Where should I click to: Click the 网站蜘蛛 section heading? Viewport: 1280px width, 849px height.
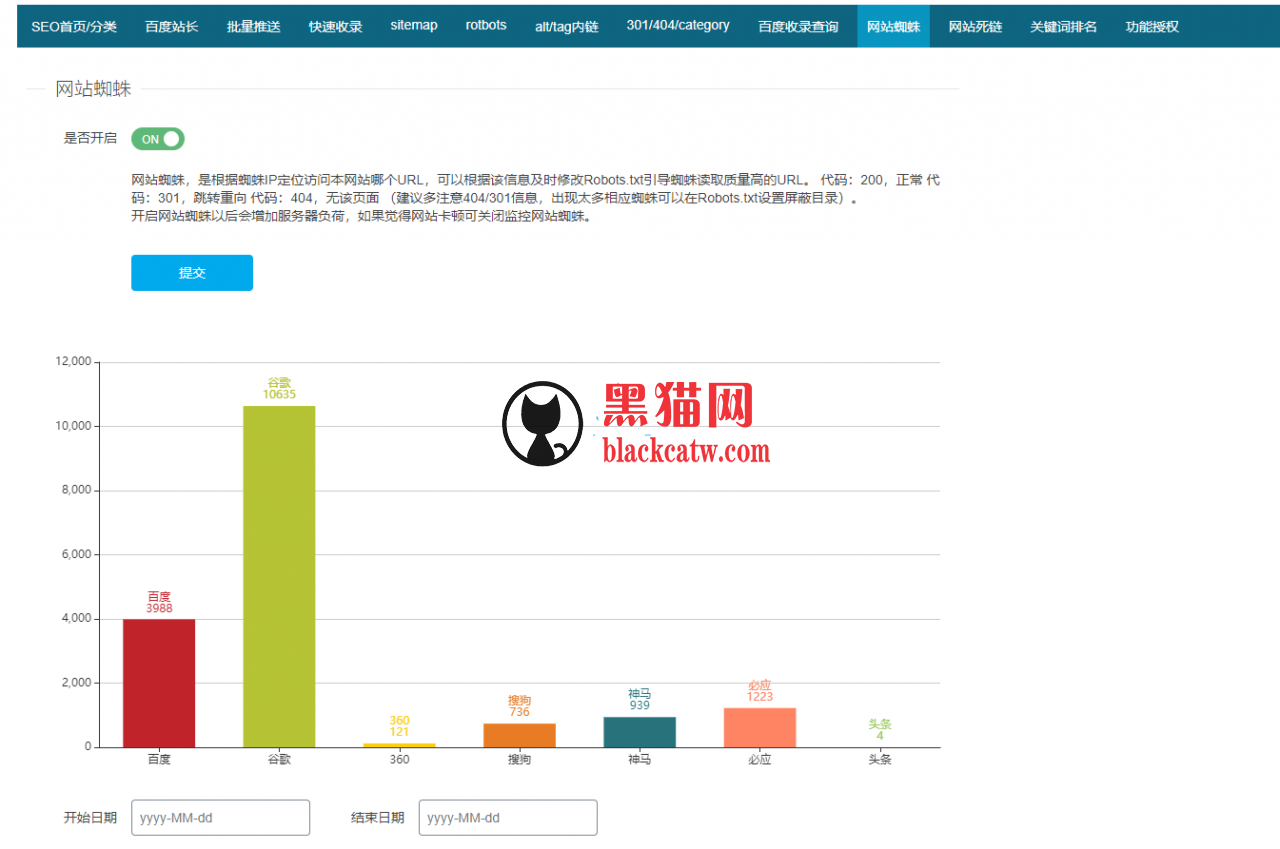93,89
